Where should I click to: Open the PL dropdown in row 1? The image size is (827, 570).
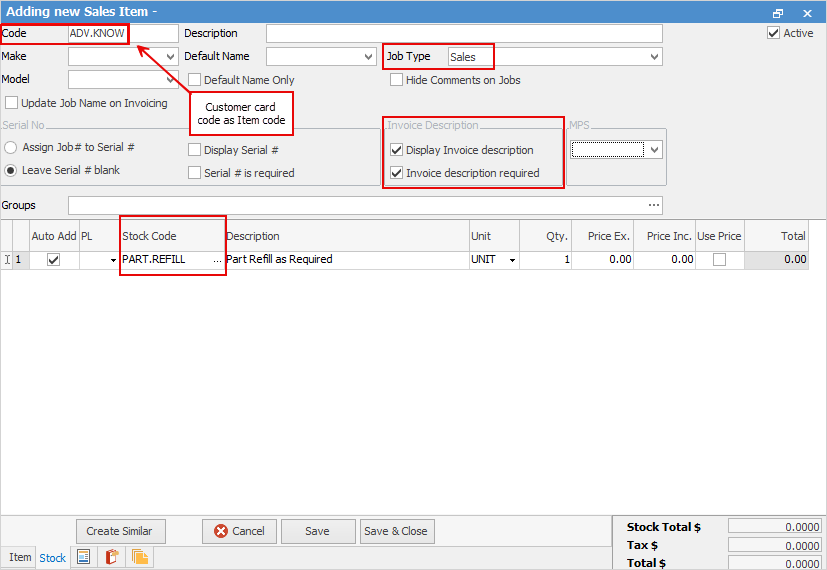tap(113, 260)
